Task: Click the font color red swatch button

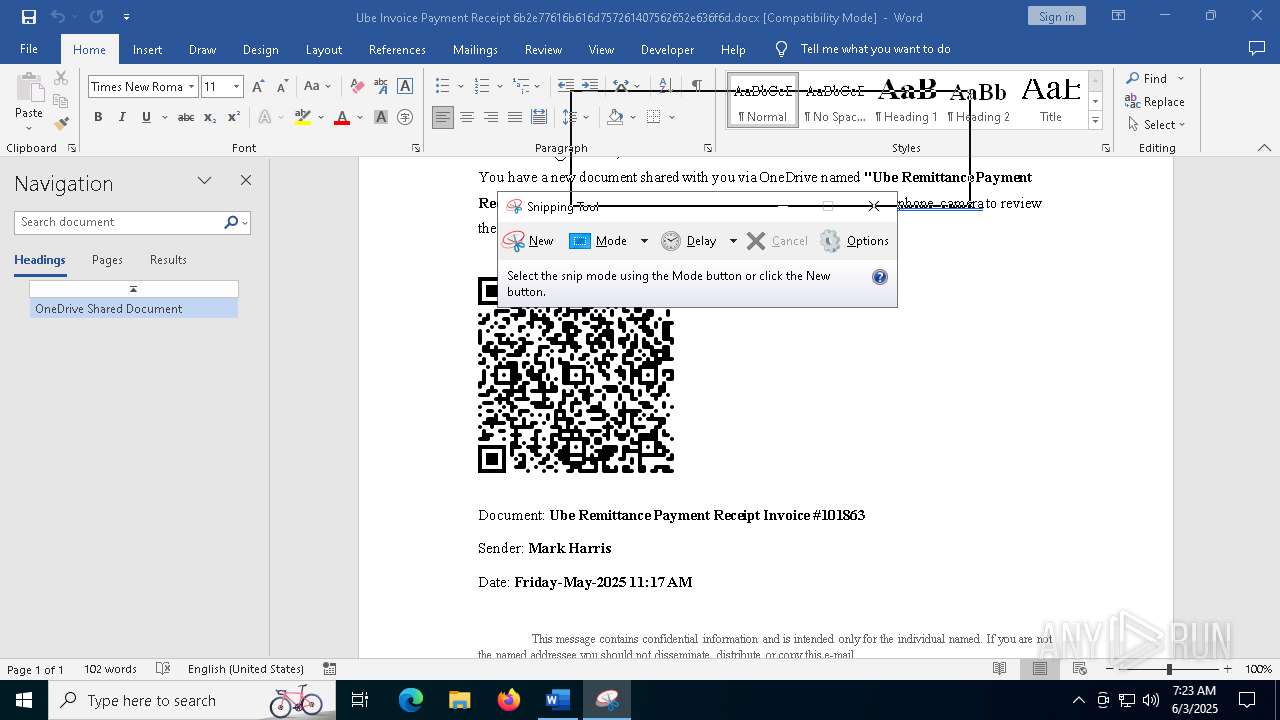Action: point(342,117)
